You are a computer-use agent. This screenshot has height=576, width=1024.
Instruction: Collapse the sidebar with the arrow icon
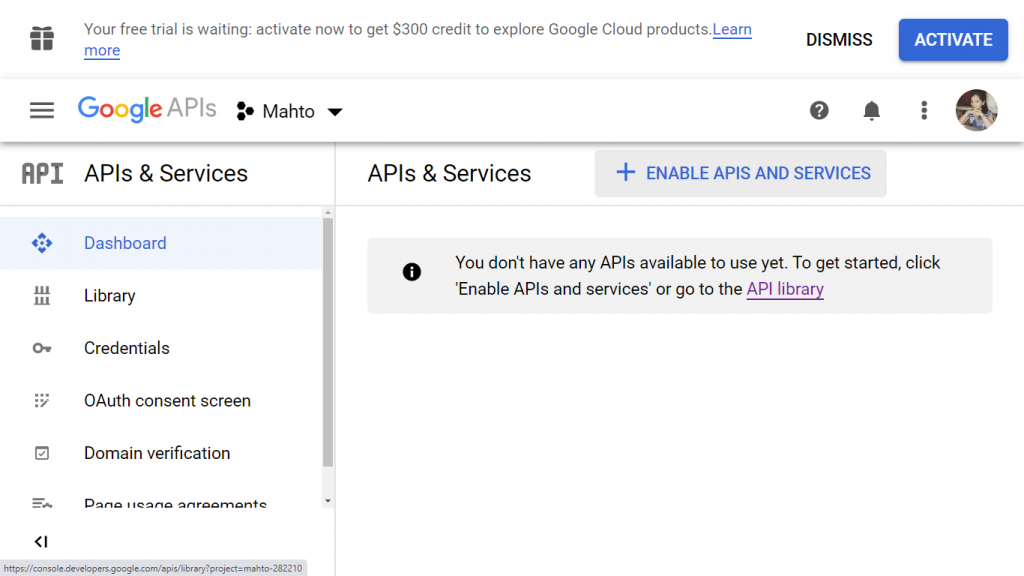(41, 541)
